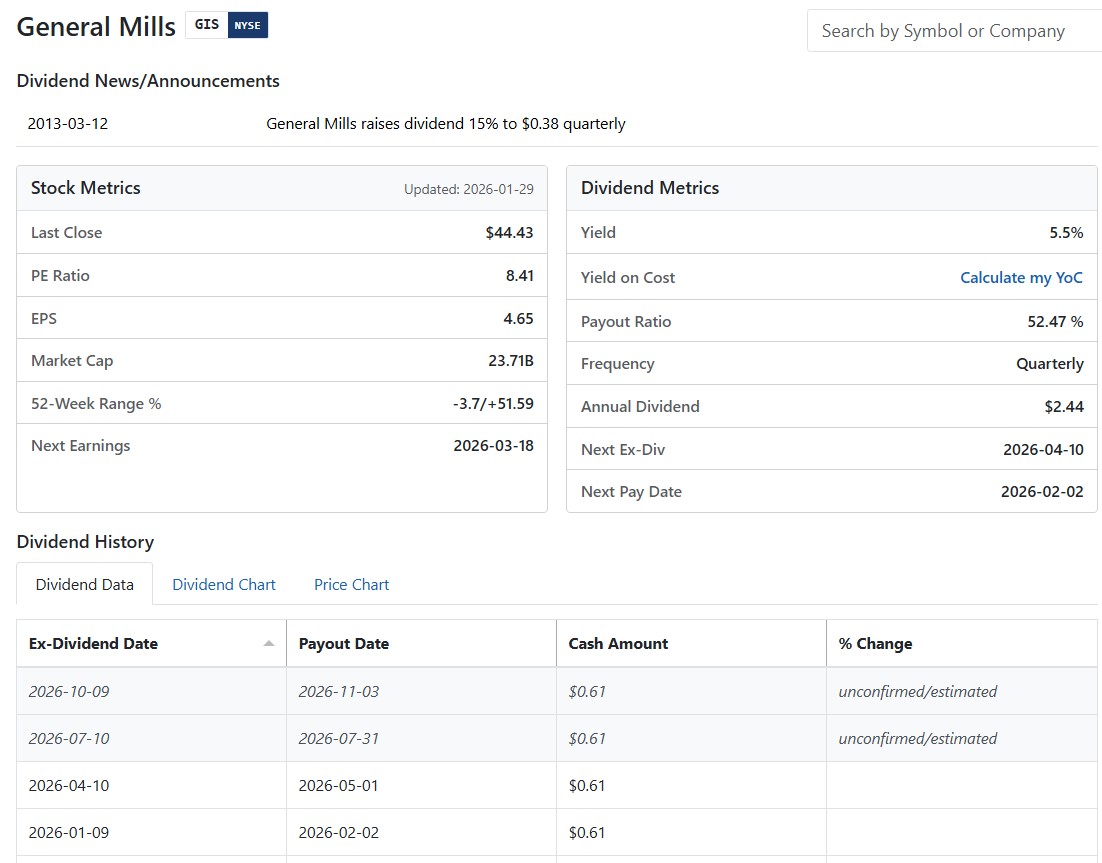1102x863 pixels.
Task: Open the Price Chart tab
Action: [351, 585]
